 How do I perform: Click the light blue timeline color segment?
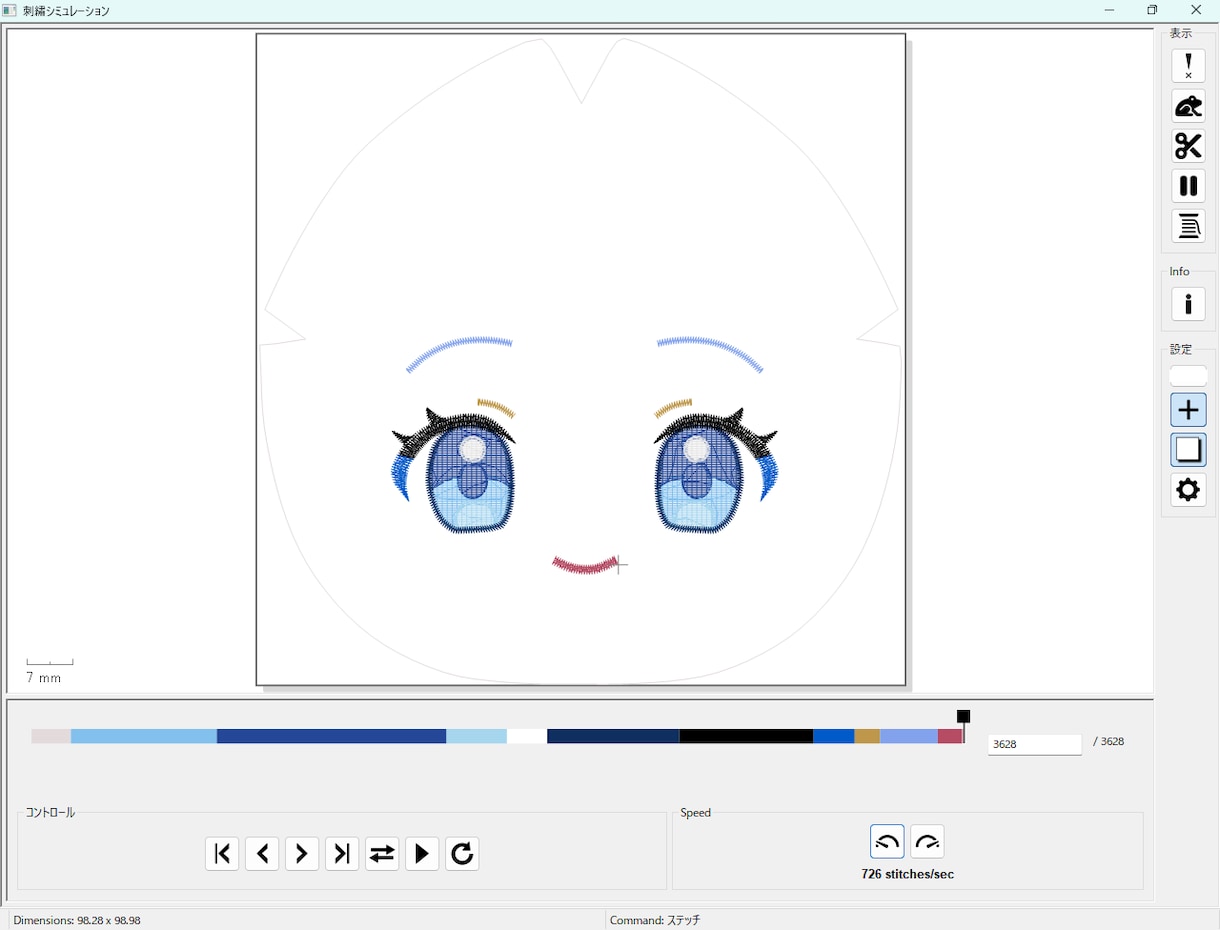[x=144, y=736]
